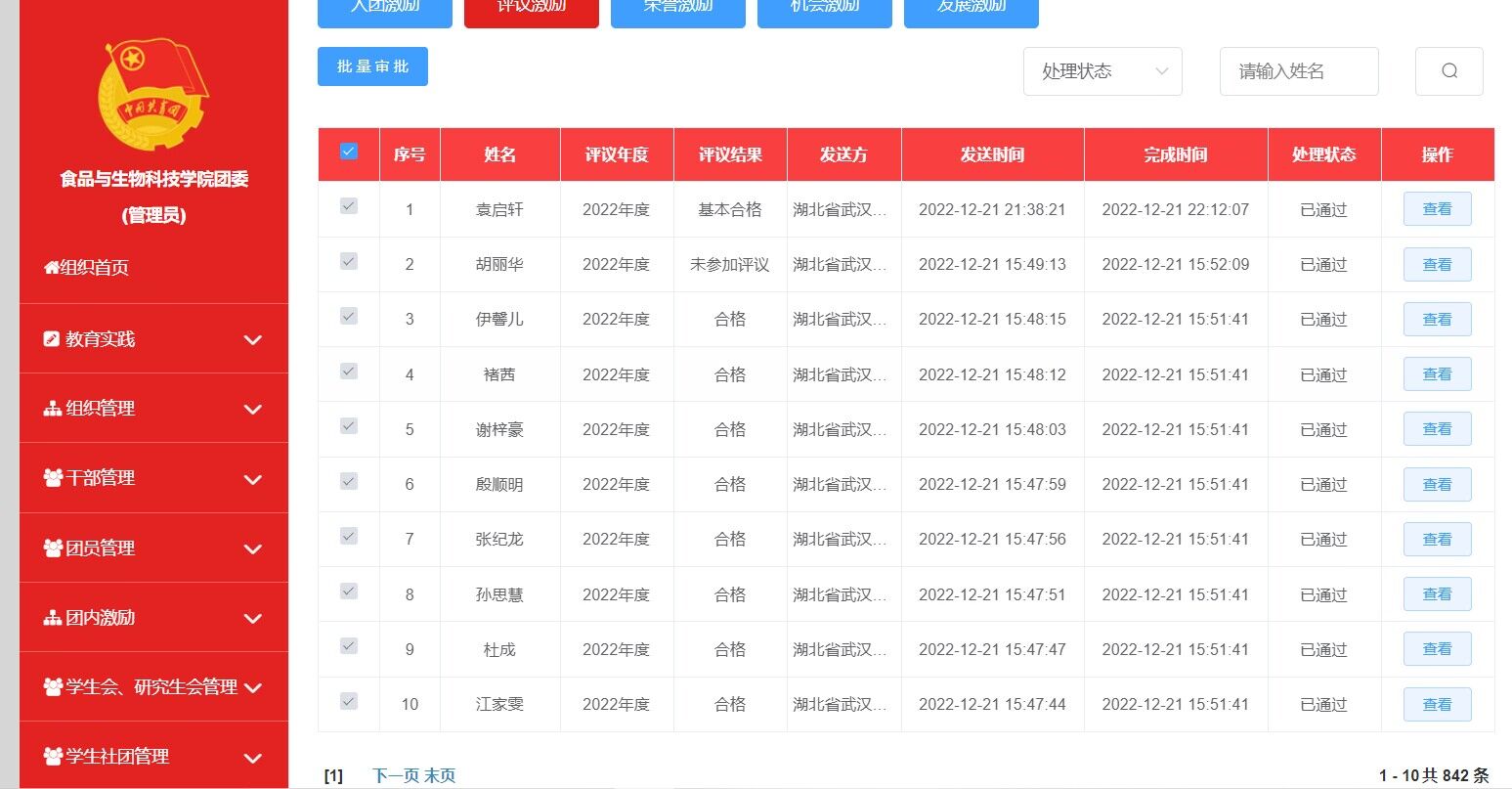This screenshot has width=1512, height=789.
Task: Open the 处理状态 dropdown filter
Action: pos(1102,71)
